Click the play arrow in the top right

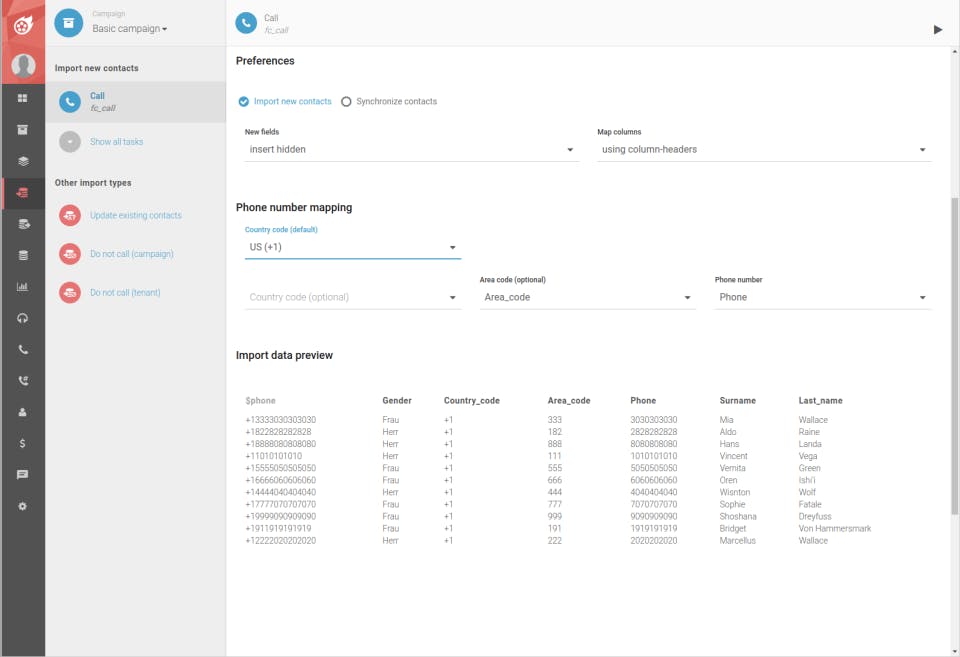coord(937,30)
